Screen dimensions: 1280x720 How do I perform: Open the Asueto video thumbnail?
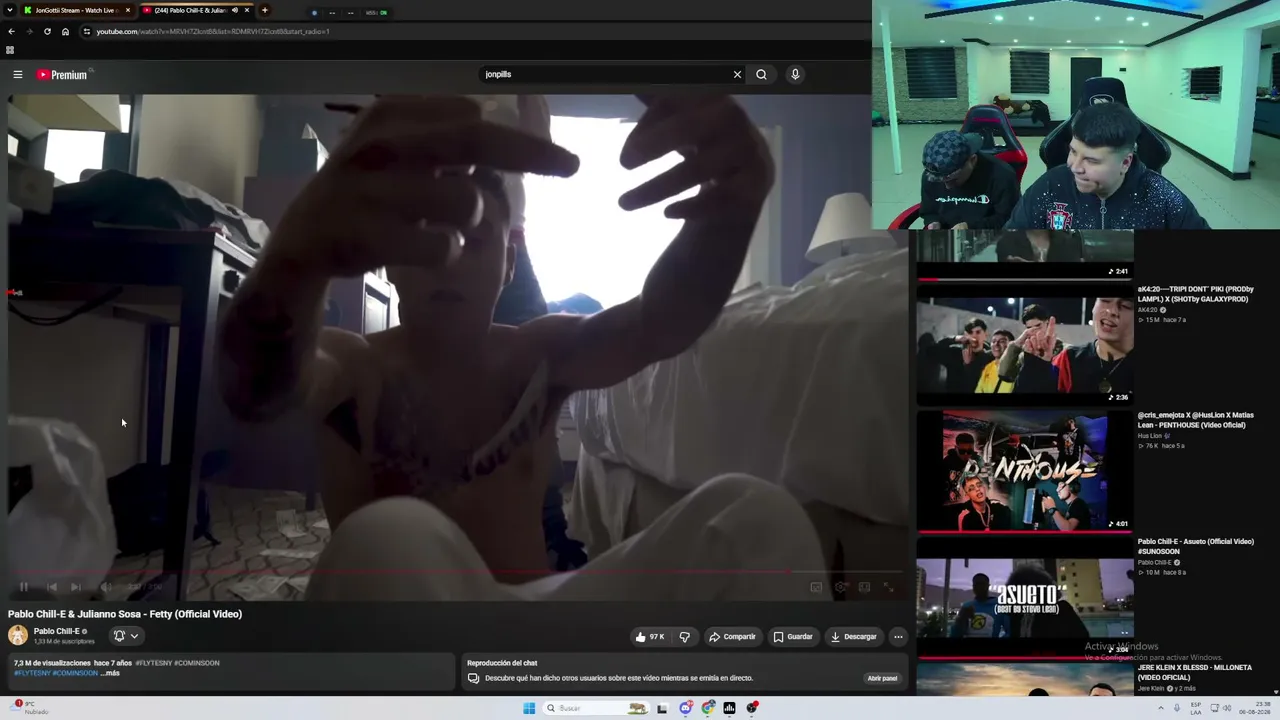[x=1025, y=599]
